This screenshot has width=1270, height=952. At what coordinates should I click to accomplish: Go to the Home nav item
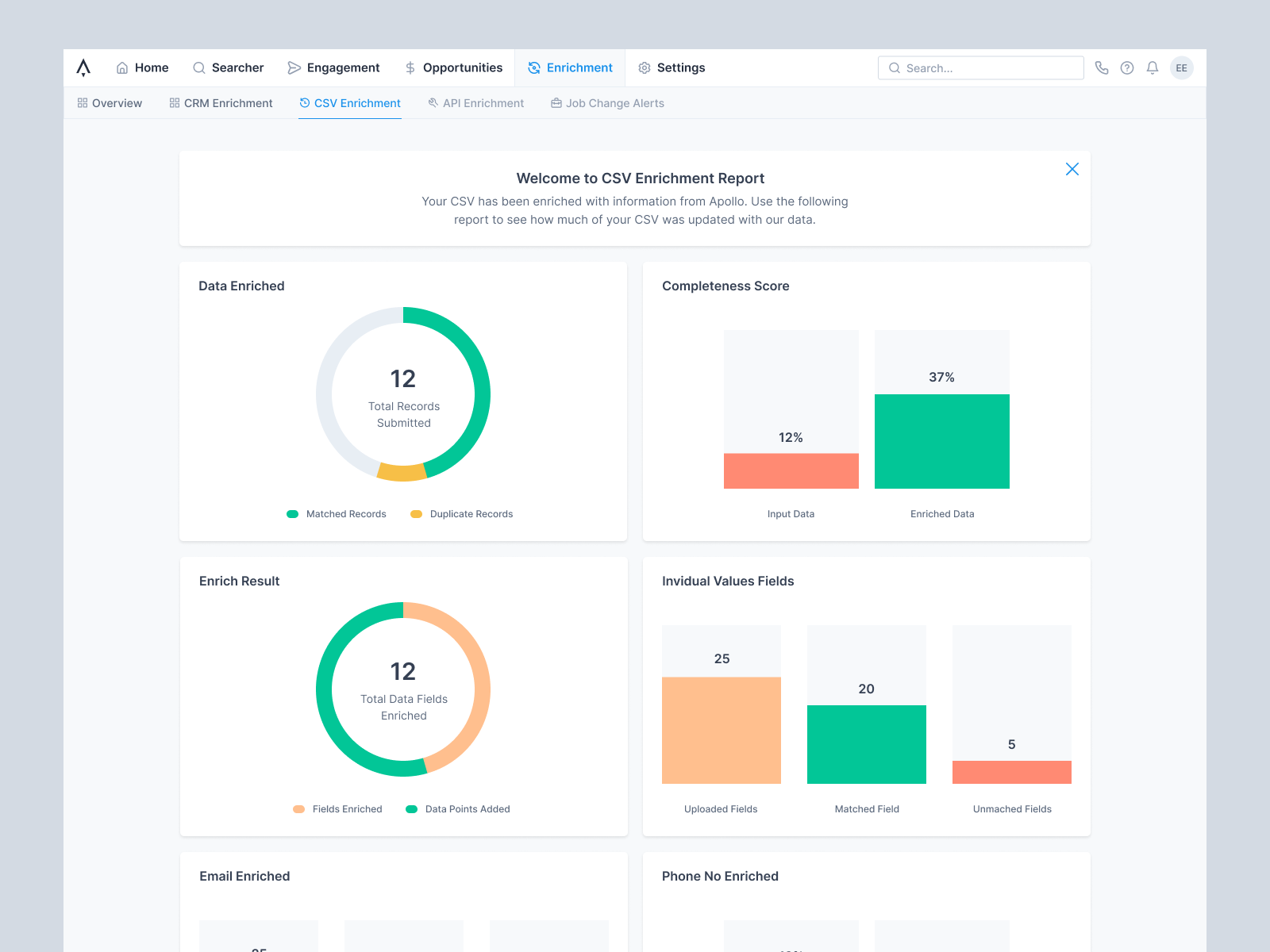click(142, 67)
